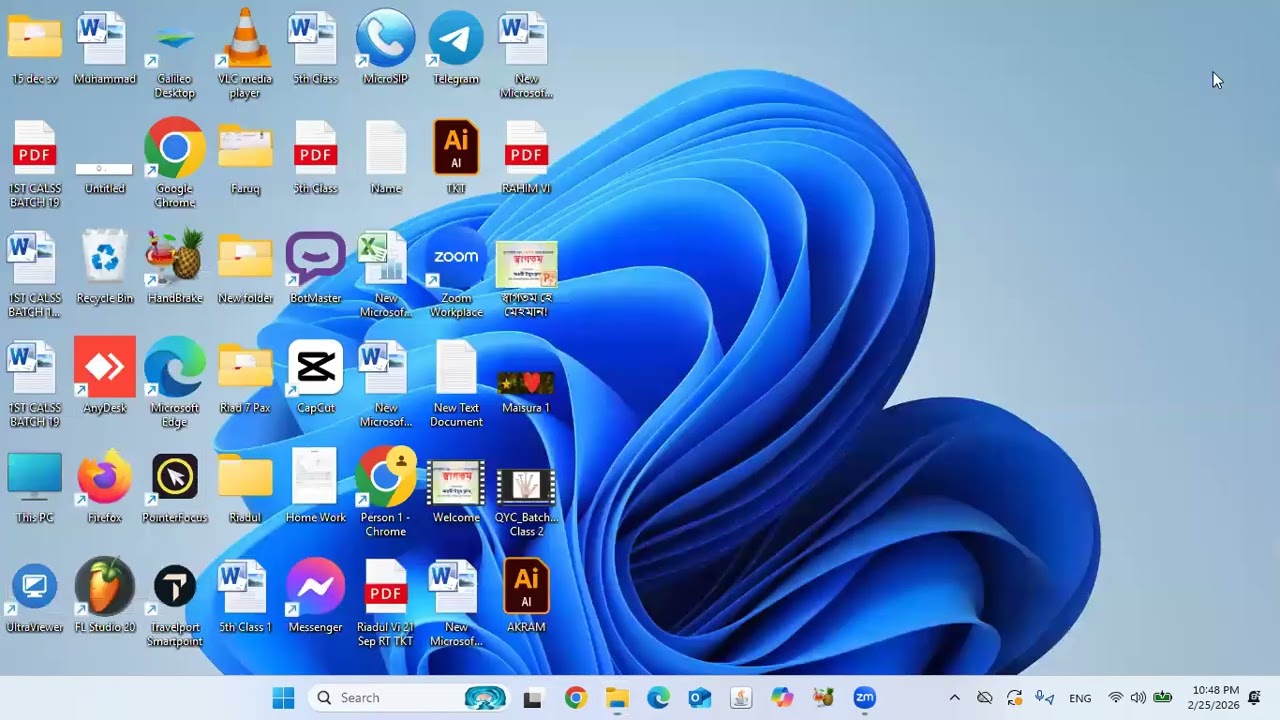Open the Wi-Fi network quick settings
1280x720 pixels.
pyautogui.click(x=1116, y=698)
